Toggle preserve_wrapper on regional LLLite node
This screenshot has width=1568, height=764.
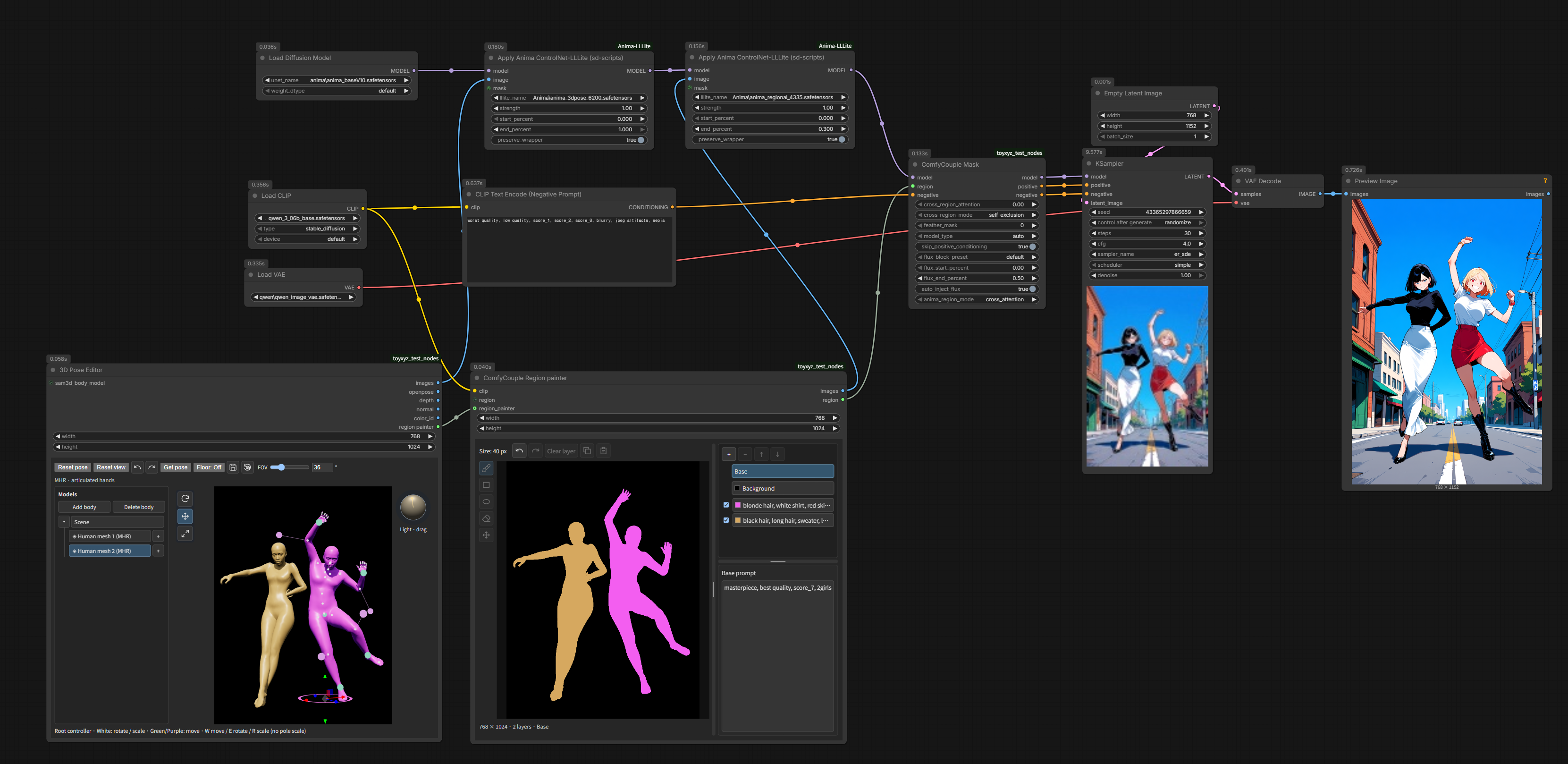coord(841,139)
